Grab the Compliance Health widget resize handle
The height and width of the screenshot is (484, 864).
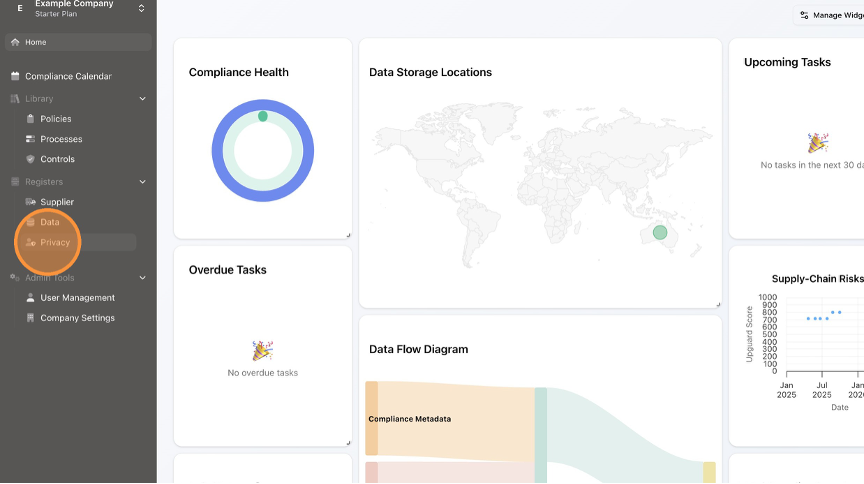pos(348,235)
